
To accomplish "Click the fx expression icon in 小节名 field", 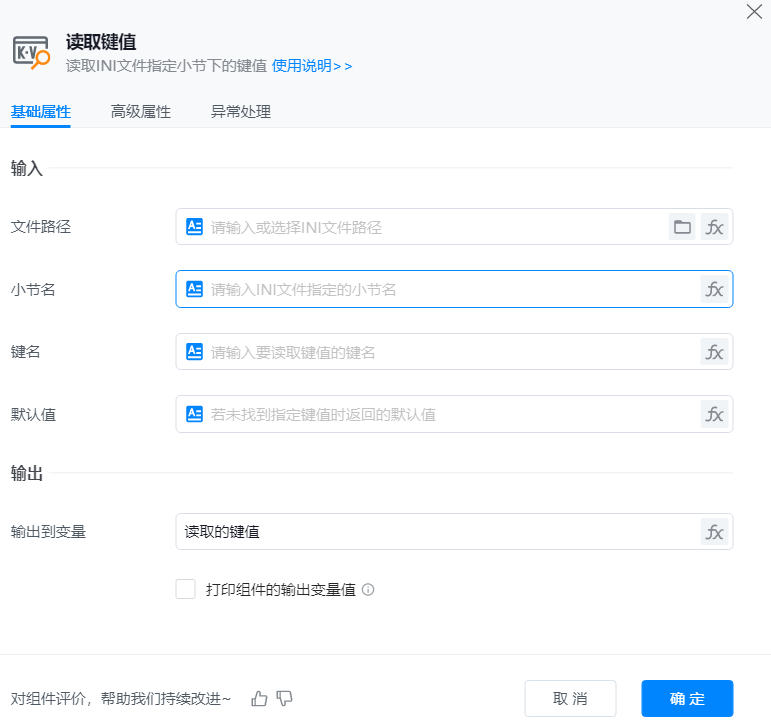I will [714, 289].
